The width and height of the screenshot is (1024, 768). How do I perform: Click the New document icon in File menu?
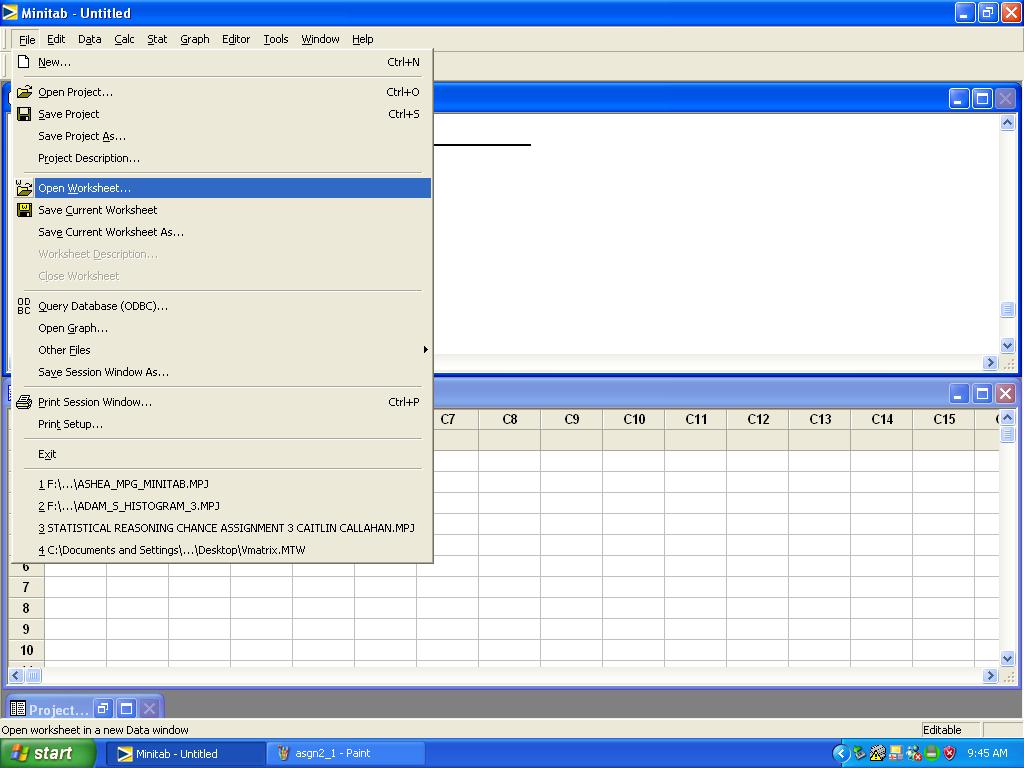point(25,62)
